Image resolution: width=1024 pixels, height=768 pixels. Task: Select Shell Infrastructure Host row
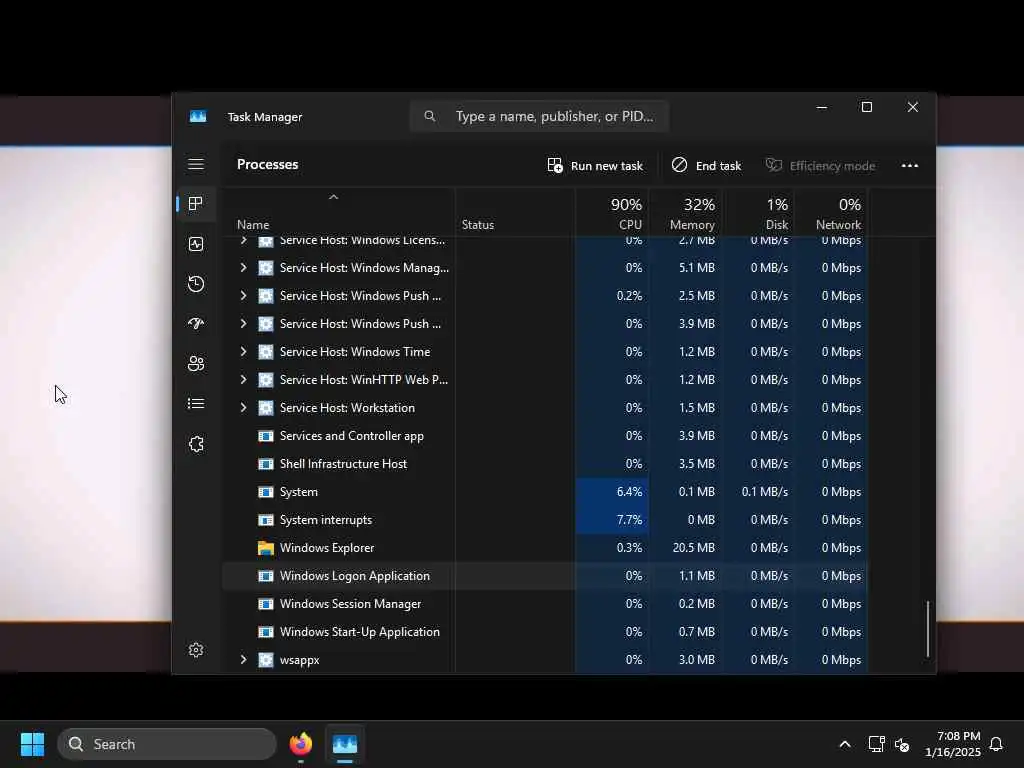[x=545, y=464]
